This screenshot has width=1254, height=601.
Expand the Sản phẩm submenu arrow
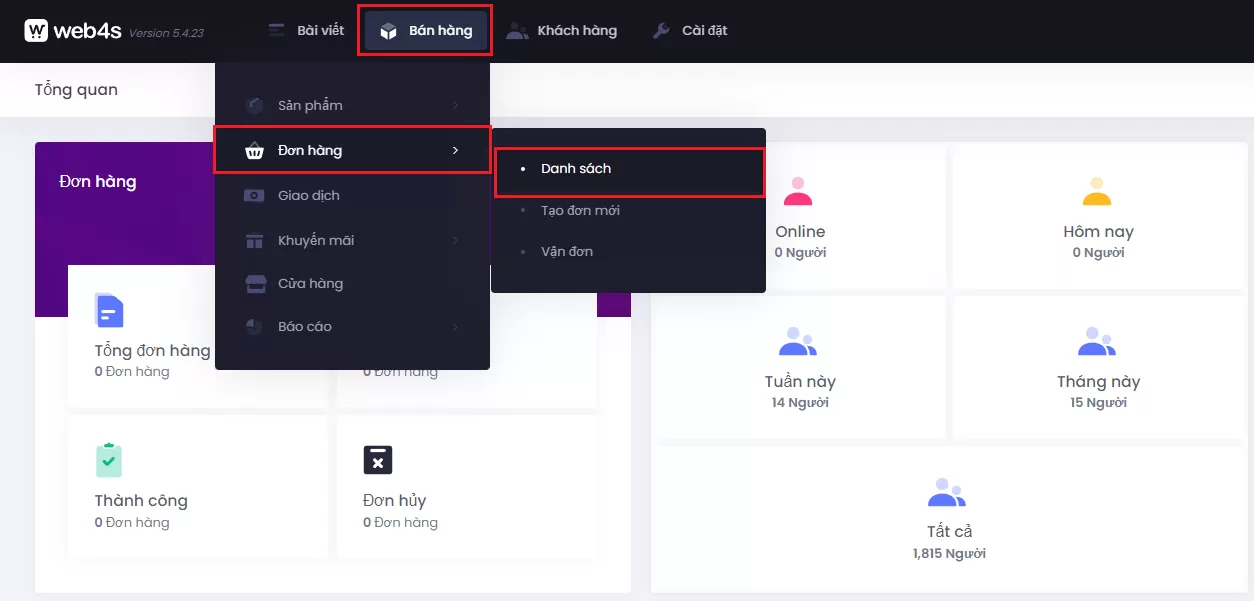pos(455,106)
